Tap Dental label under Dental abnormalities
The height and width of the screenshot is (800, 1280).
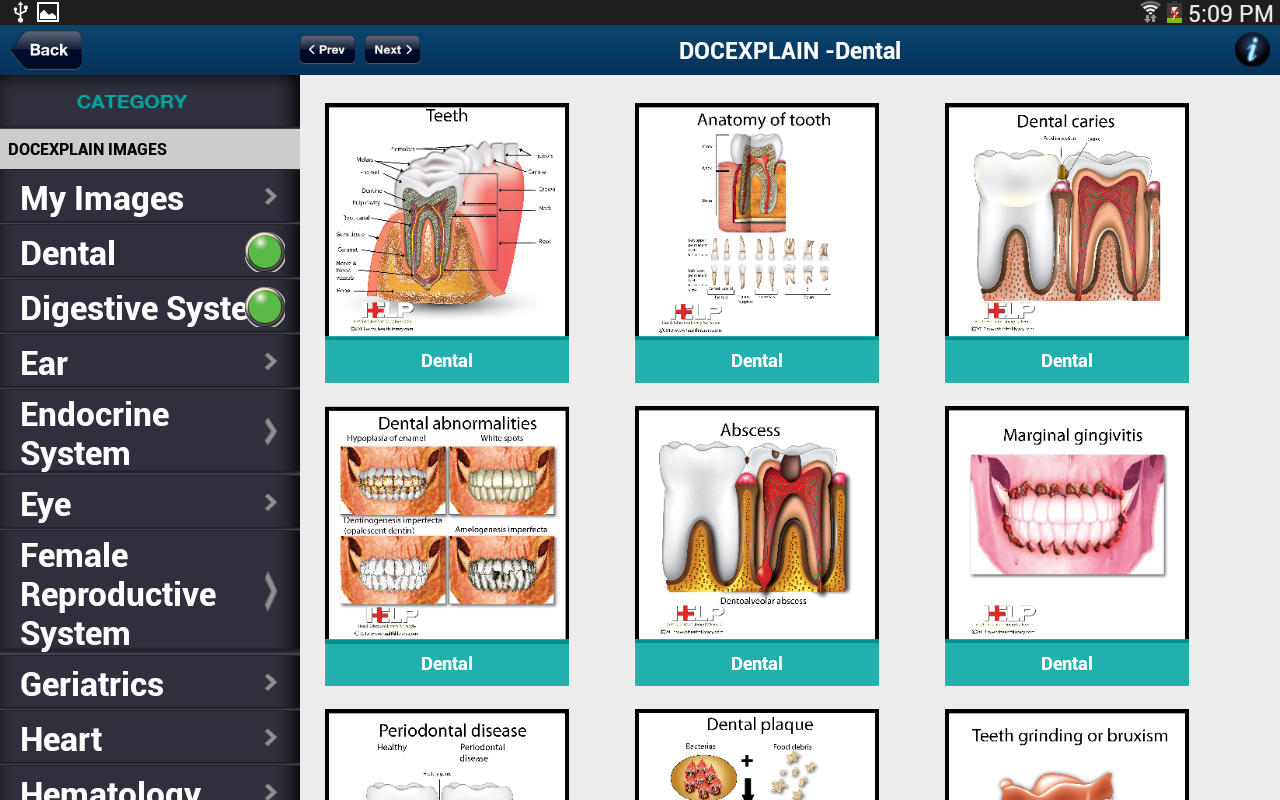(x=447, y=664)
